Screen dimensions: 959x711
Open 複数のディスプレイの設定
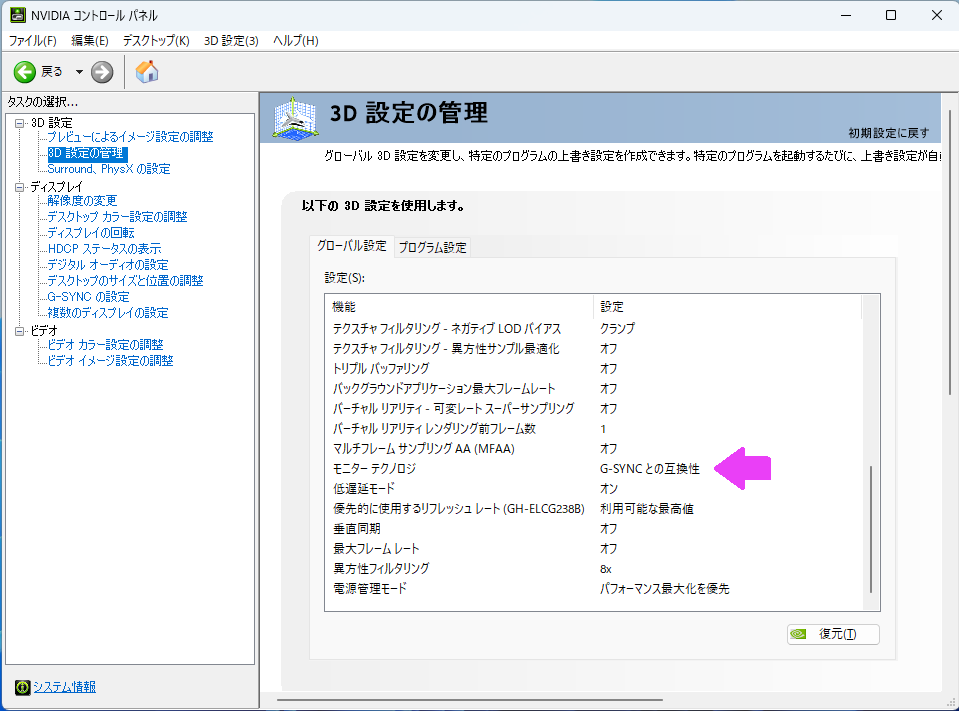click(108, 313)
